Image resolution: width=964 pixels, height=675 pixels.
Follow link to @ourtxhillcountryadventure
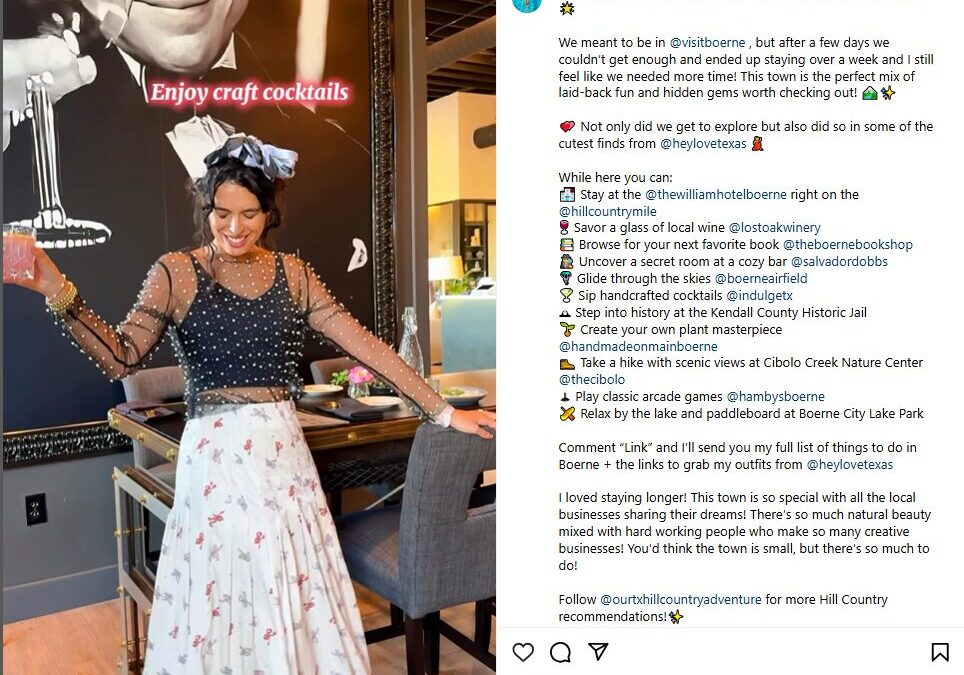click(x=681, y=599)
